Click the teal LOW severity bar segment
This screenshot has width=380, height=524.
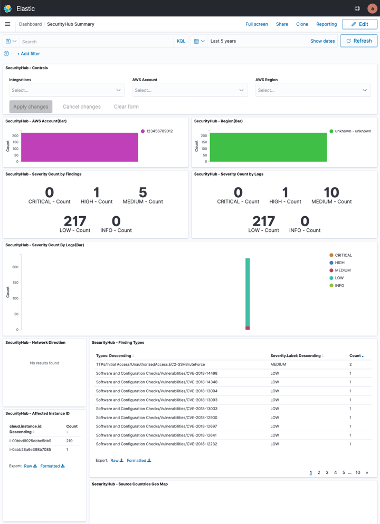pyautogui.click(x=248, y=292)
